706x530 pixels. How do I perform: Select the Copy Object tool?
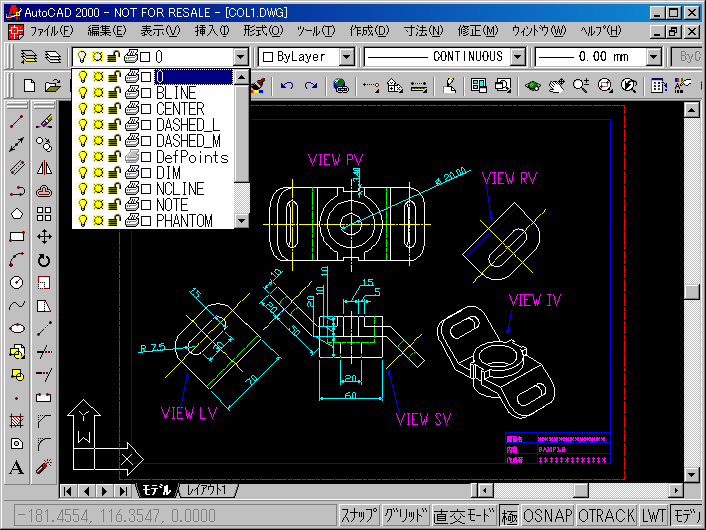click(44, 145)
